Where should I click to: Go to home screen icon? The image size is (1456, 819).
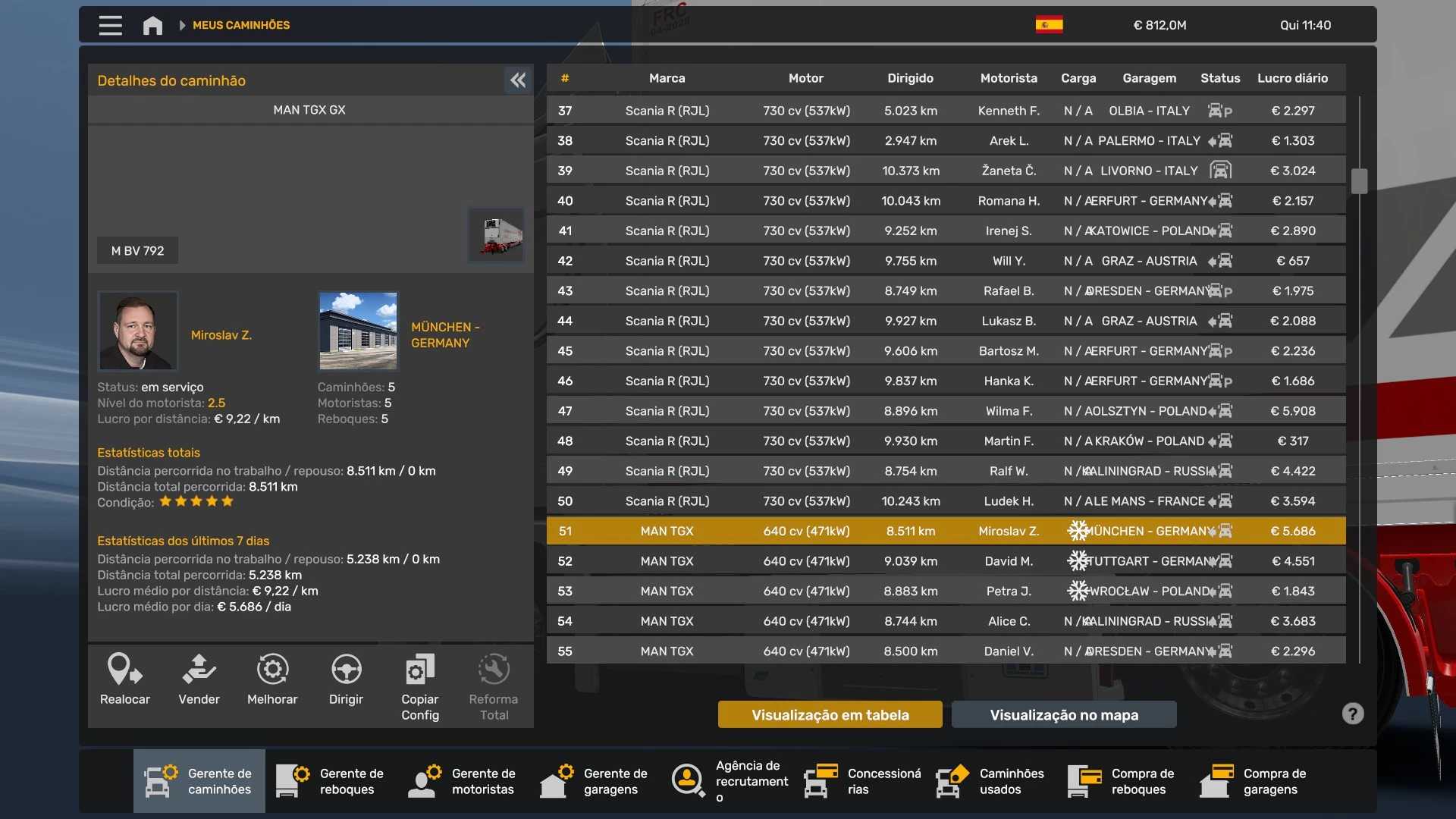[152, 25]
